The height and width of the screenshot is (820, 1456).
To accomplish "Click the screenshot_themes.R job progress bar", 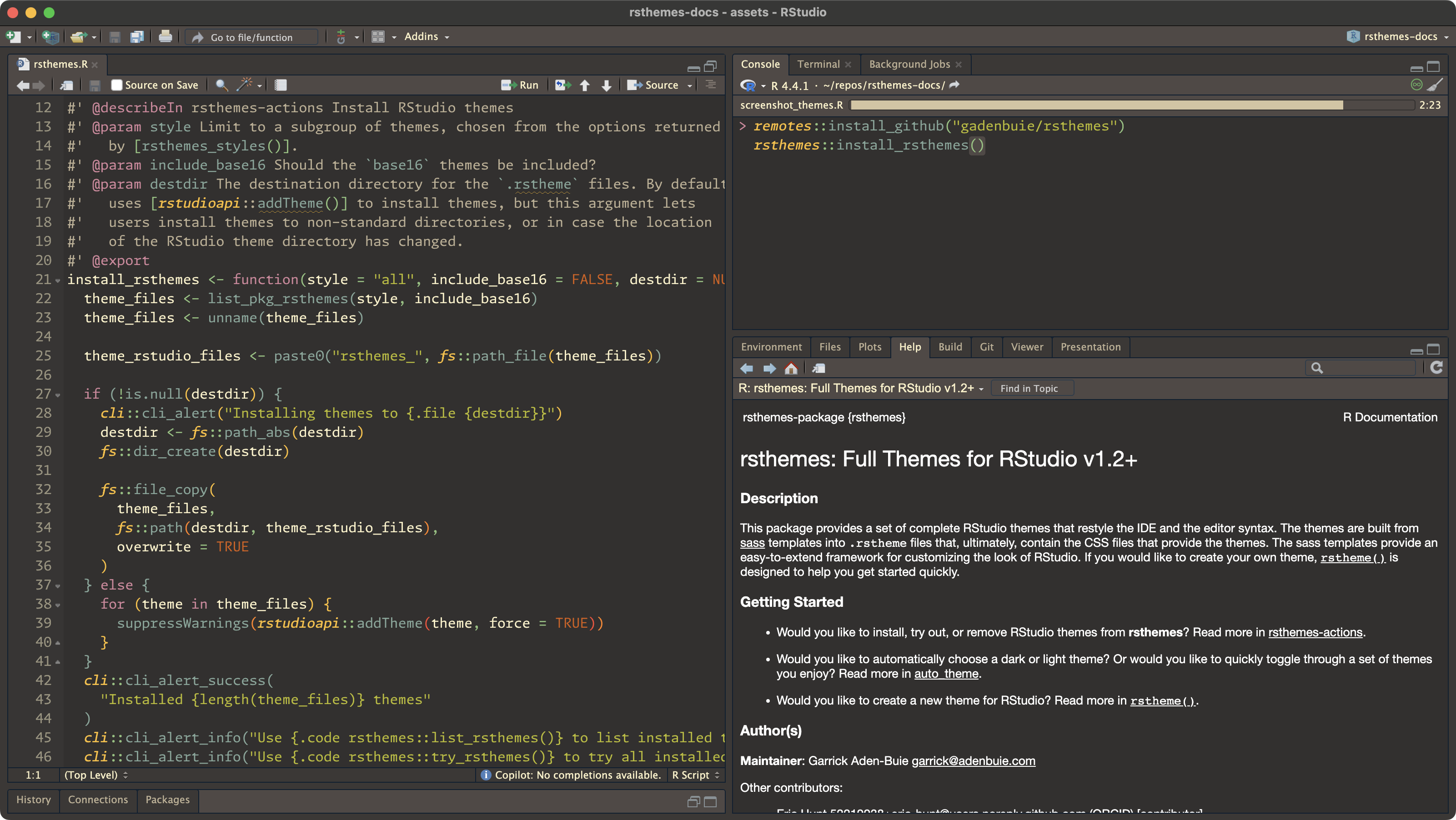I will coord(1096,105).
